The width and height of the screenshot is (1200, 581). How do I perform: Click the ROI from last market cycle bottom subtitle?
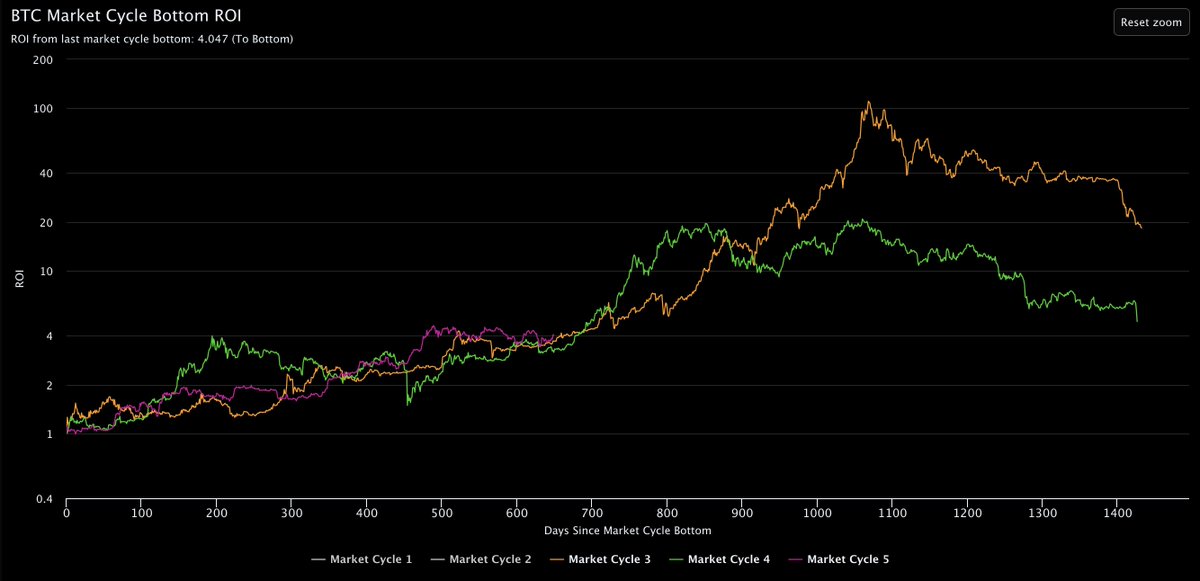(x=152, y=39)
